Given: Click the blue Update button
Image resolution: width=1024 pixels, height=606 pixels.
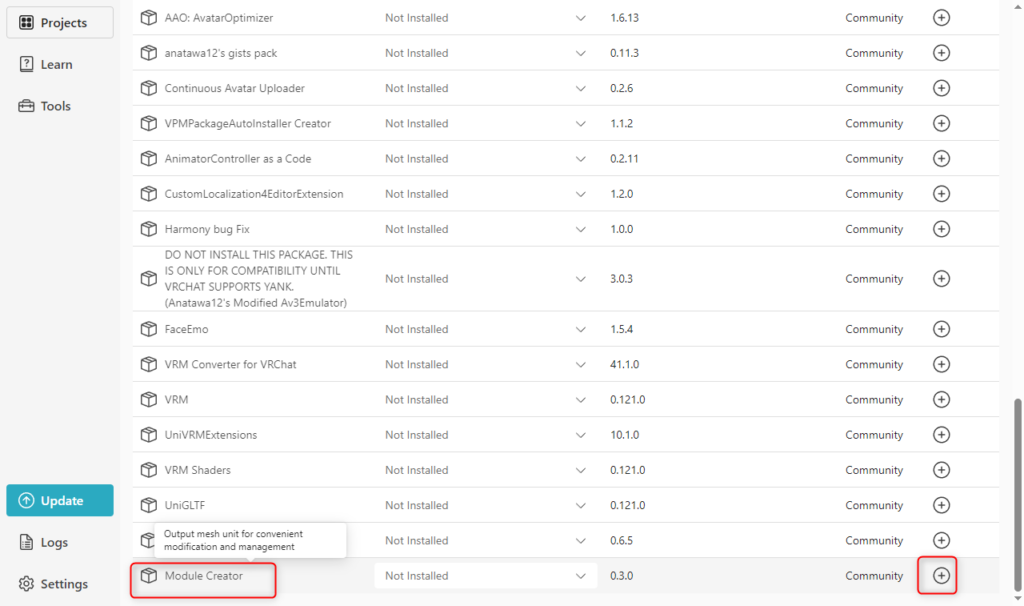Looking at the screenshot, I should pos(60,500).
